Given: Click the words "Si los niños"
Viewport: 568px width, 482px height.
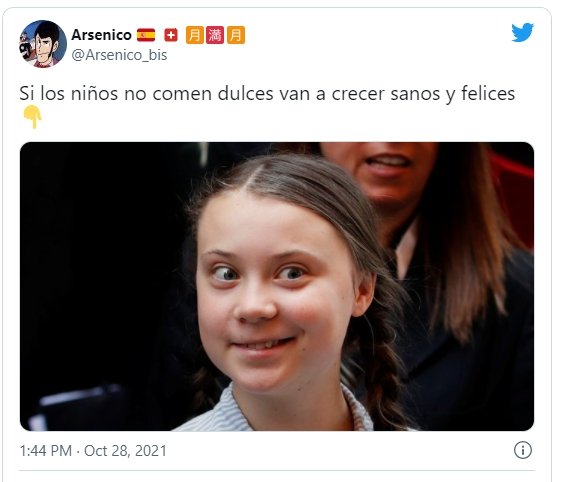Looking at the screenshot, I should (68, 93).
